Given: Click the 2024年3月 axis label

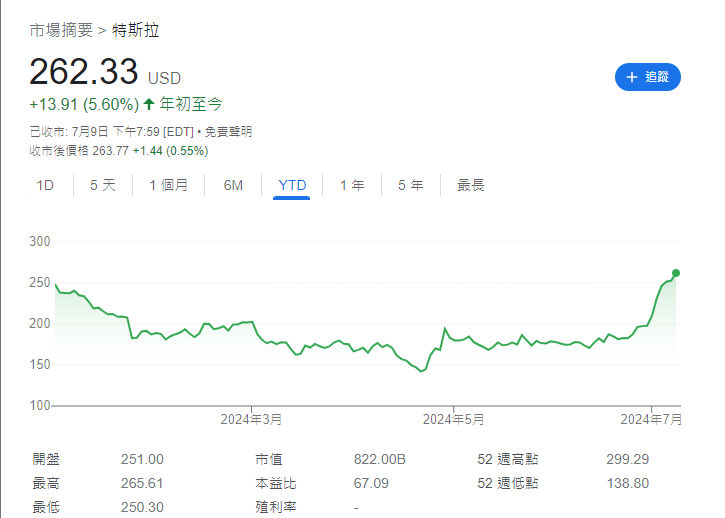Looking at the screenshot, I should (252, 419).
